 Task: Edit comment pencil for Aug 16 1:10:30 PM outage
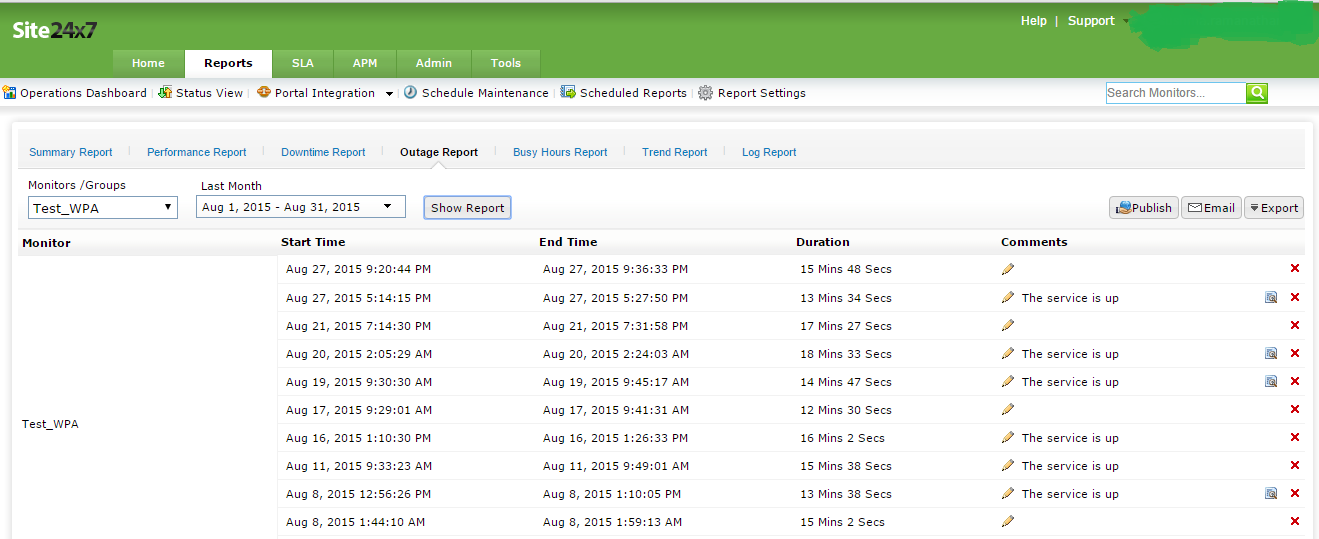1008,437
